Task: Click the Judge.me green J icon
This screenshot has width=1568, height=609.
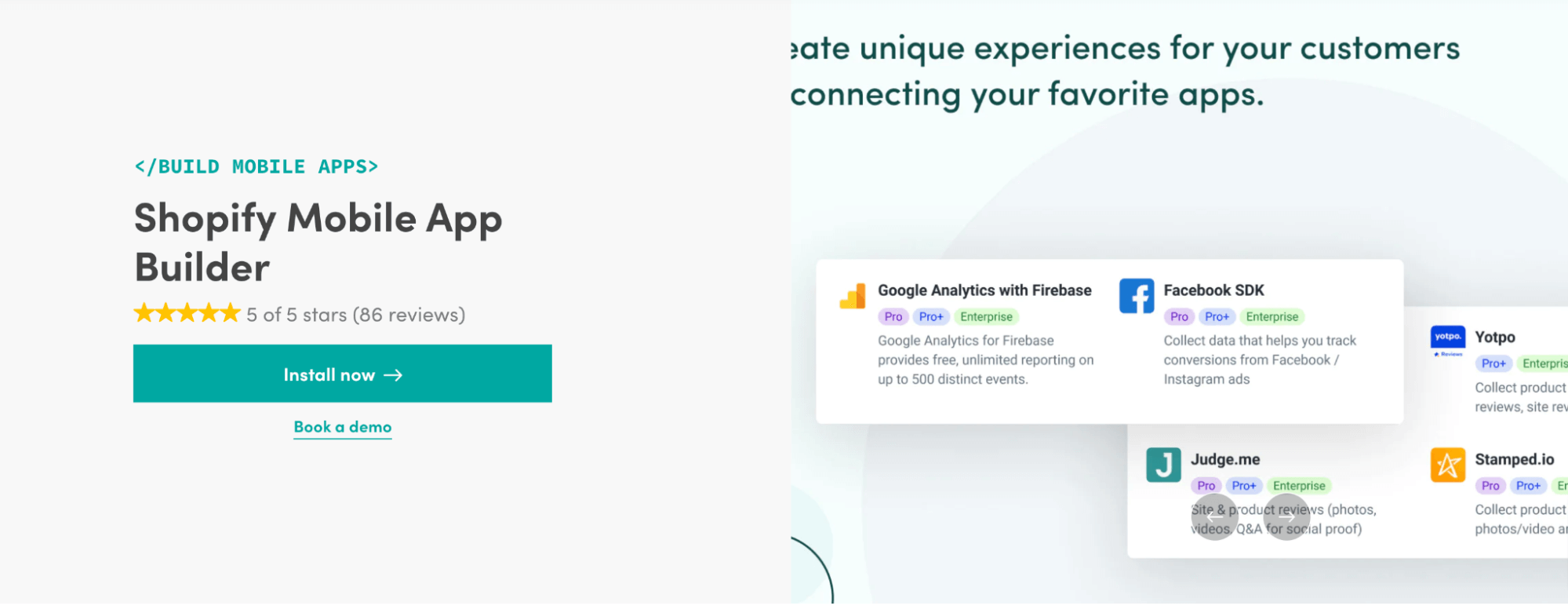Action: point(1163,465)
